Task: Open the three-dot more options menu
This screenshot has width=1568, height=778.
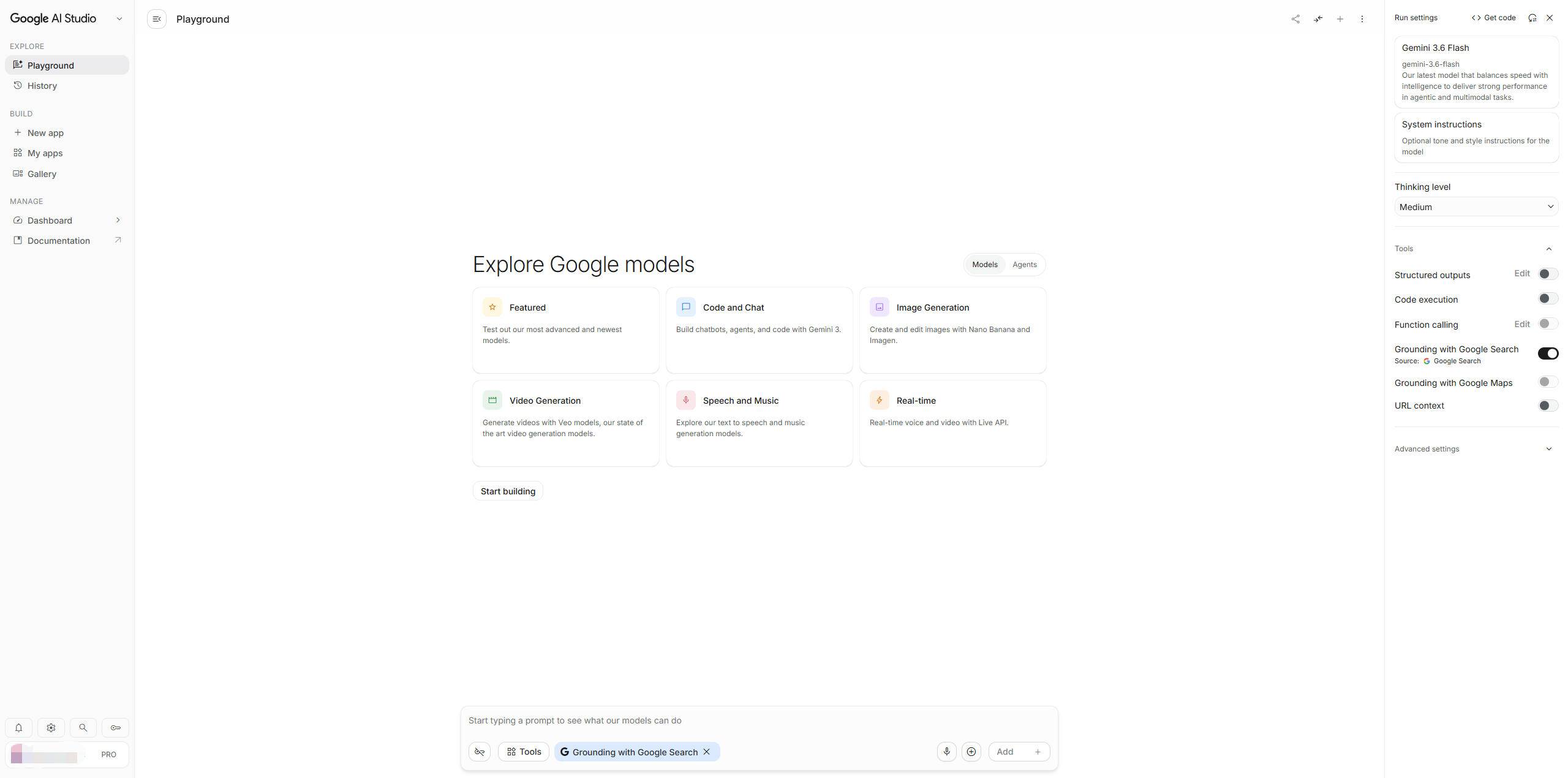Action: (1362, 19)
